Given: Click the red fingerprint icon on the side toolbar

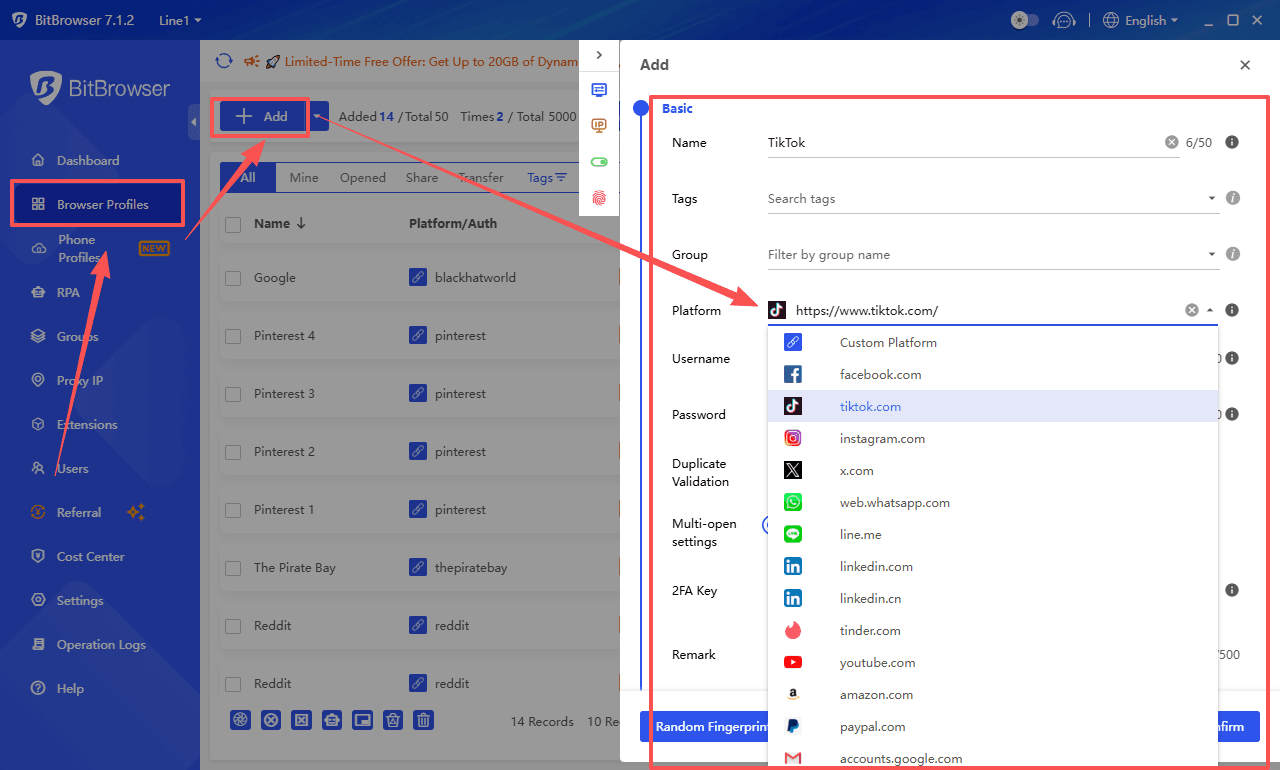Looking at the screenshot, I should click(599, 198).
